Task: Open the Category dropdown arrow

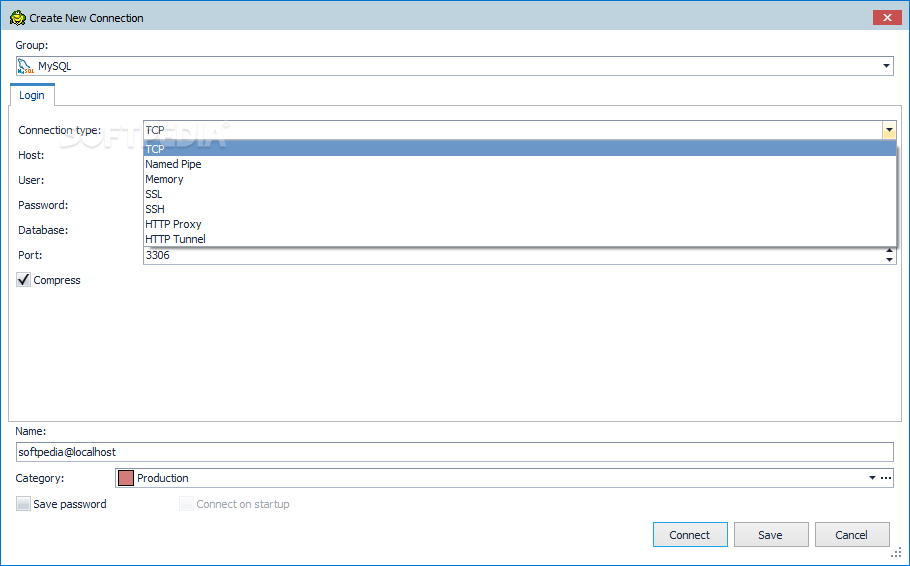Action: [x=872, y=478]
